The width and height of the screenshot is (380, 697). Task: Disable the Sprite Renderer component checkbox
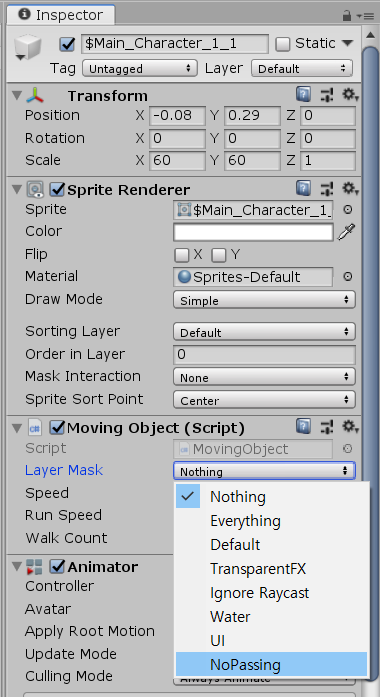pos(57,190)
